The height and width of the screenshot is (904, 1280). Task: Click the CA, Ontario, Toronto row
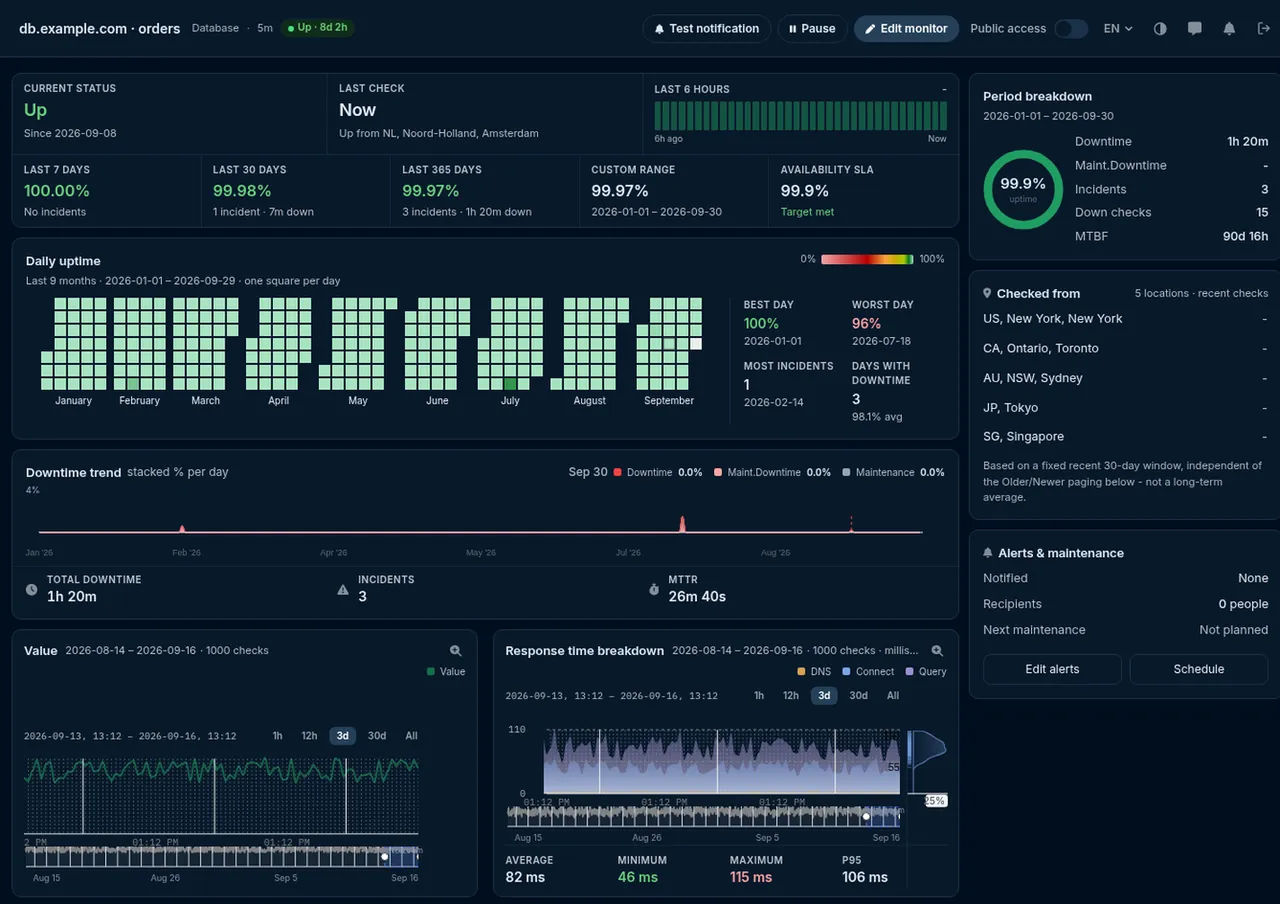coord(1125,348)
